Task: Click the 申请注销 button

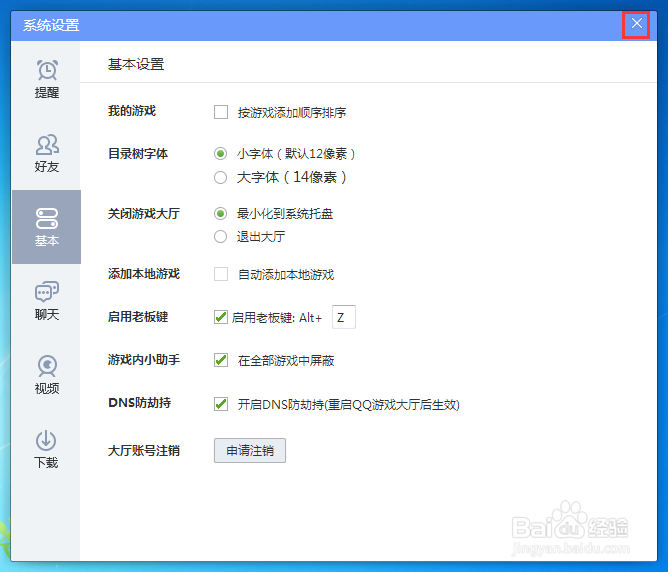Action: (250, 451)
